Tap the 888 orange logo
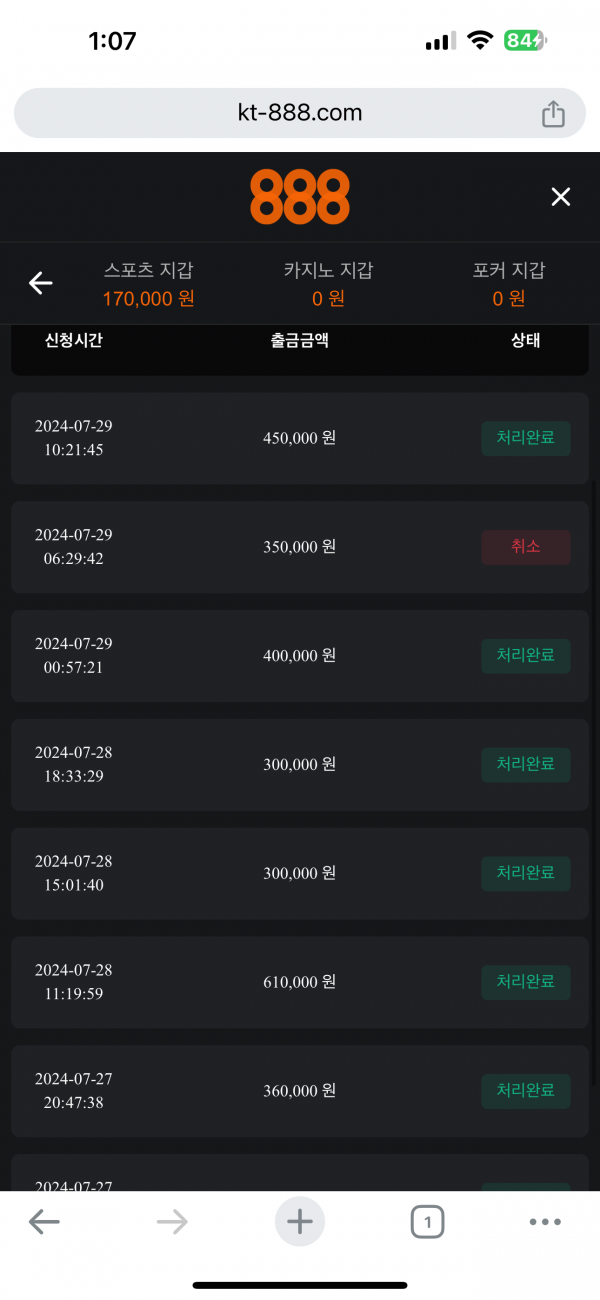The image size is (600, 1300). (299, 197)
